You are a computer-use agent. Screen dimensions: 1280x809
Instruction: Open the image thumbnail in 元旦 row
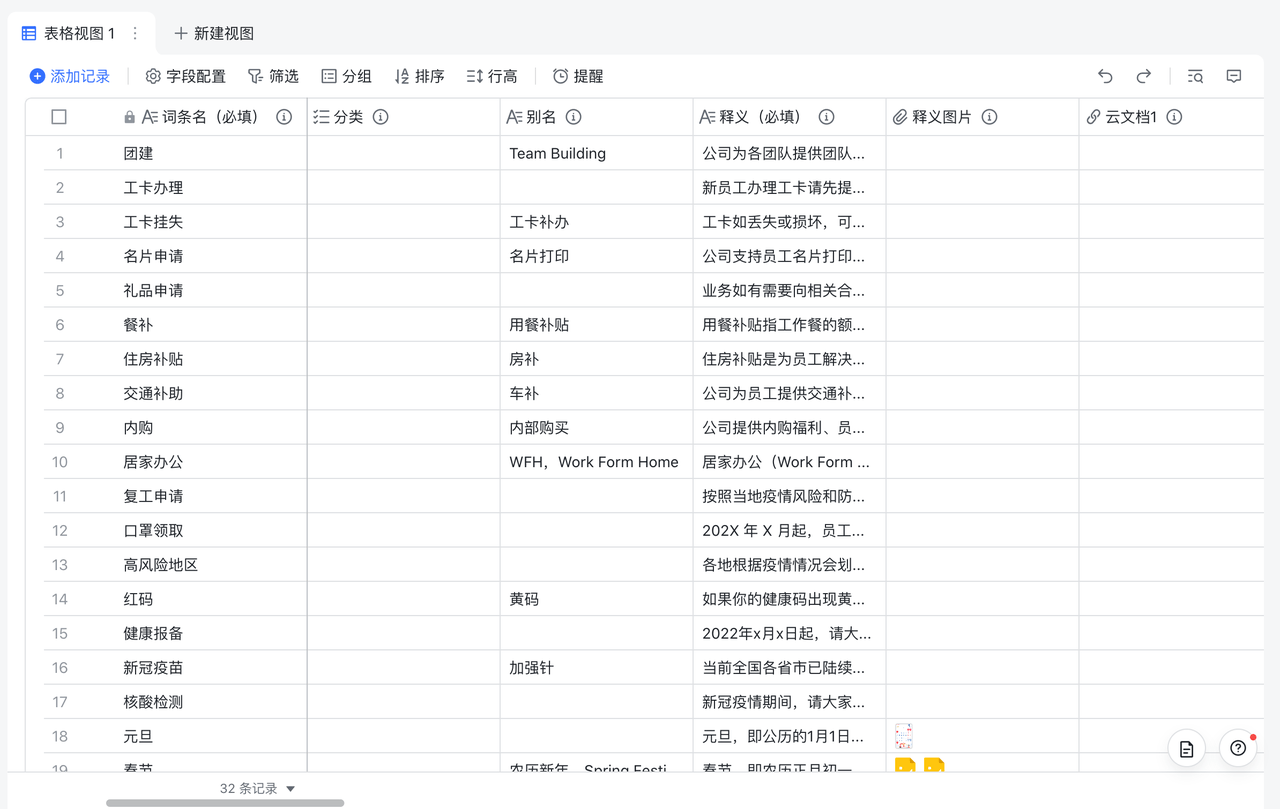[x=903, y=736]
